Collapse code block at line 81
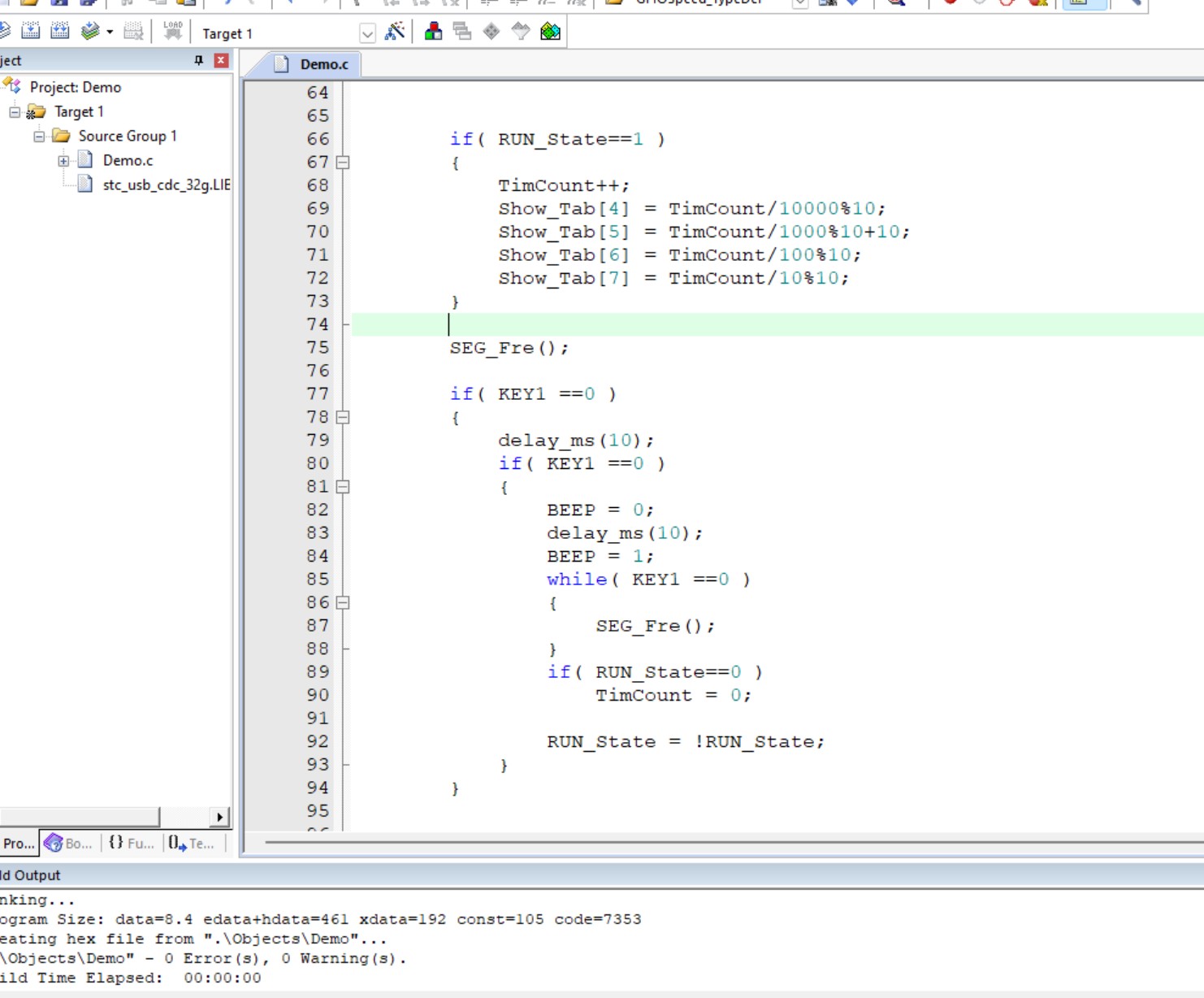The image size is (1204, 998). coord(343,487)
